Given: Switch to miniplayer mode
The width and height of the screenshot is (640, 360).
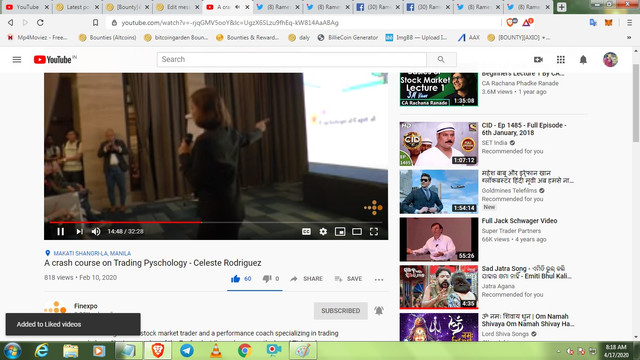Looking at the screenshot, I should (340, 231).
